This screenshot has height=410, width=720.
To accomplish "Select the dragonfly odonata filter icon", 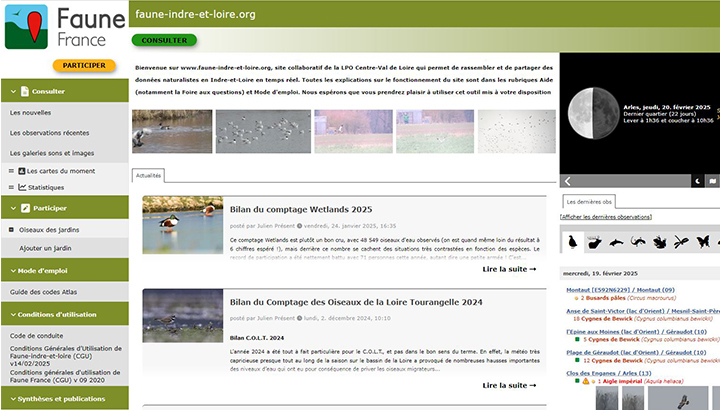I will pyautogui.click(x=681, y=242).
